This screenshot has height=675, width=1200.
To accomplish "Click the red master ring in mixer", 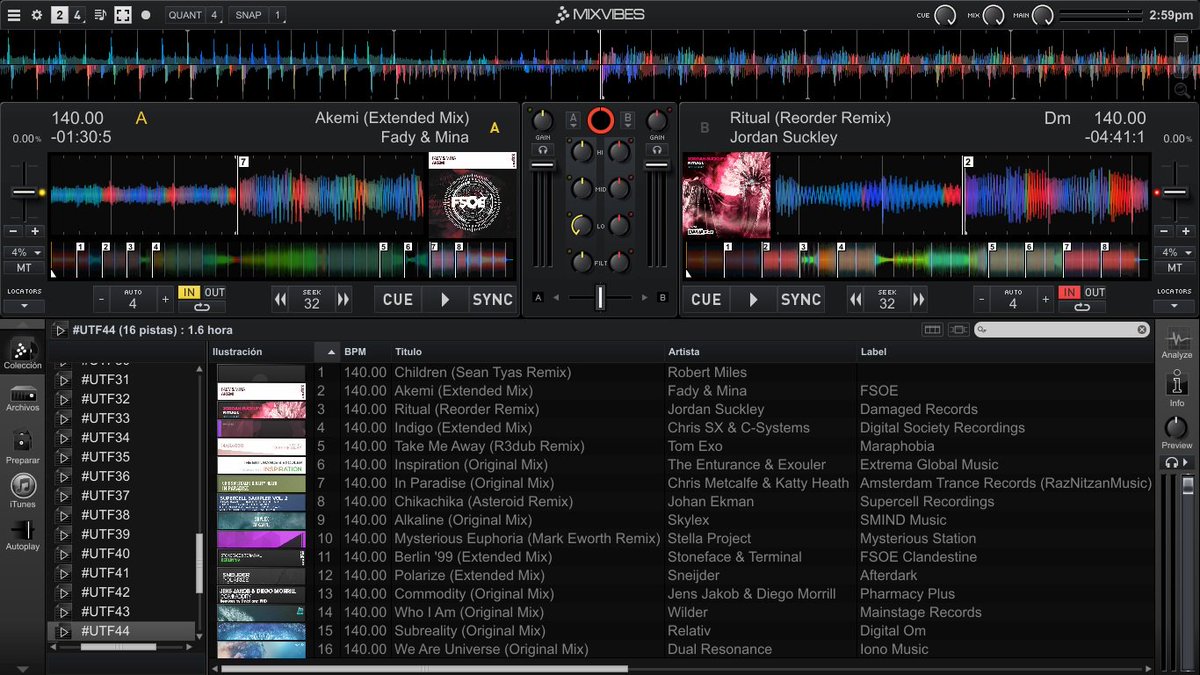I will [x=600, y=121].
